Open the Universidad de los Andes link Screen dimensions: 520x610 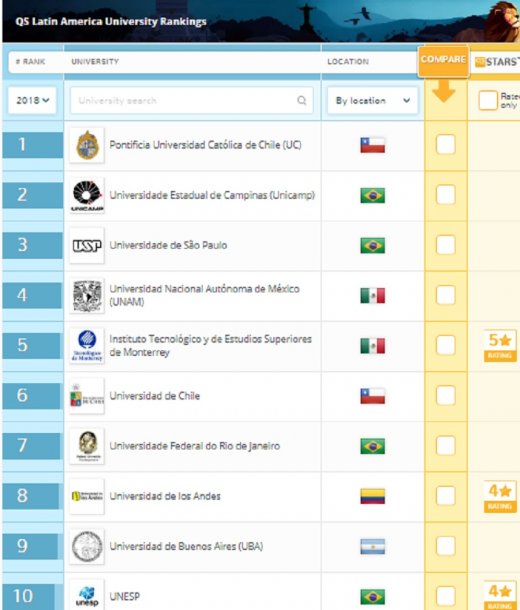click(x=165, y=496)
